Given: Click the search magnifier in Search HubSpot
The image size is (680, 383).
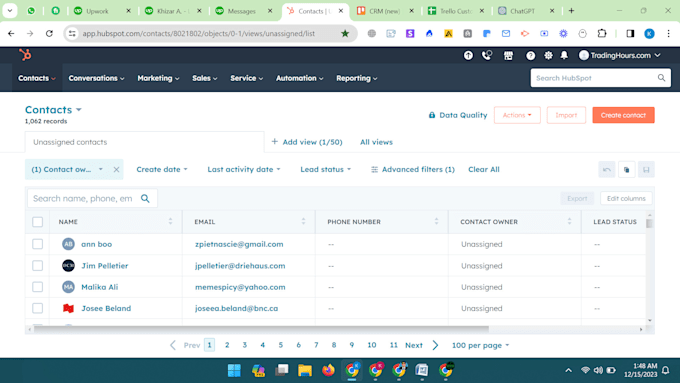Looking at the screenshot, I should click(x=661, y=78).
